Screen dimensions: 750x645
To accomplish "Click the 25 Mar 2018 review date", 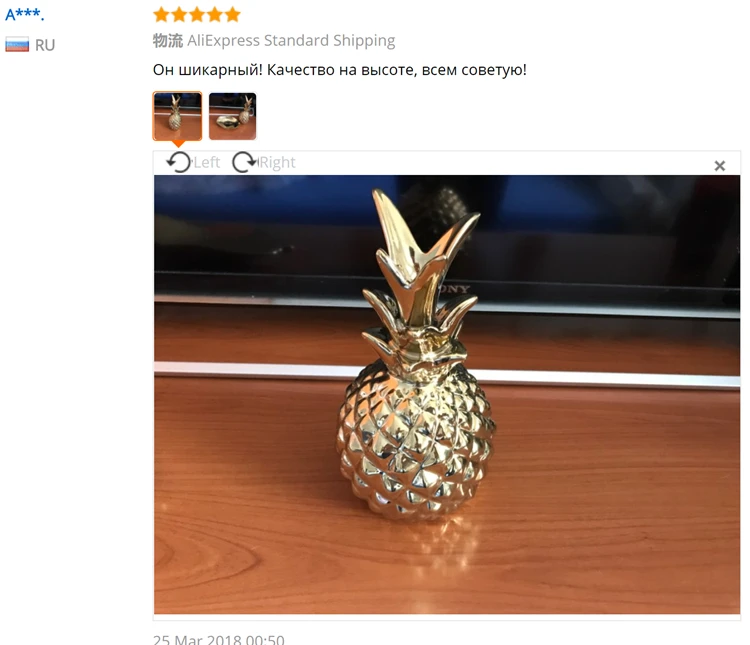I will point(219,639).
